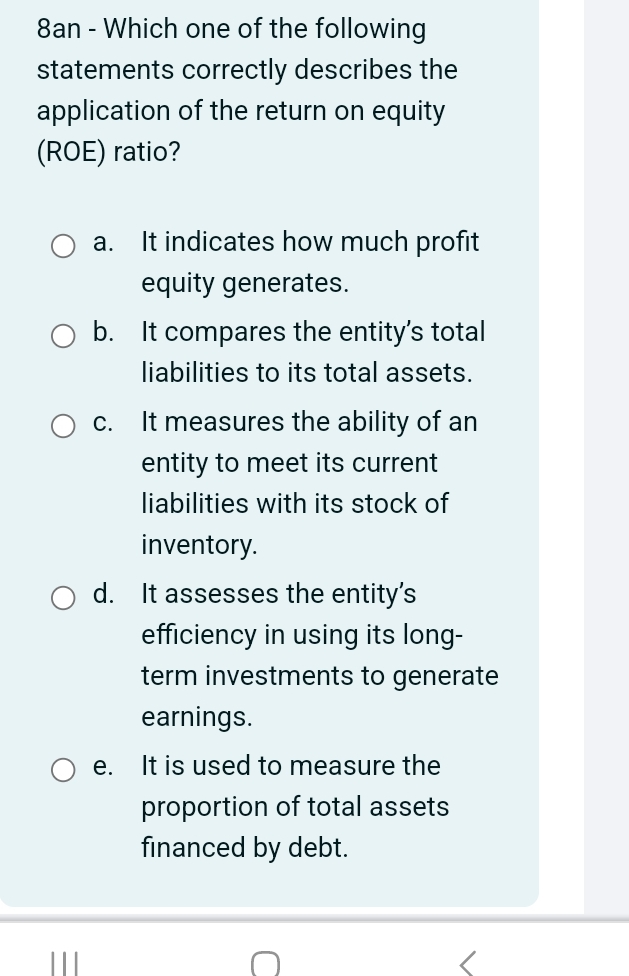Select the radio button for option e
The height and width of the screenshot is (976, 629).
[x=64, y=770]
